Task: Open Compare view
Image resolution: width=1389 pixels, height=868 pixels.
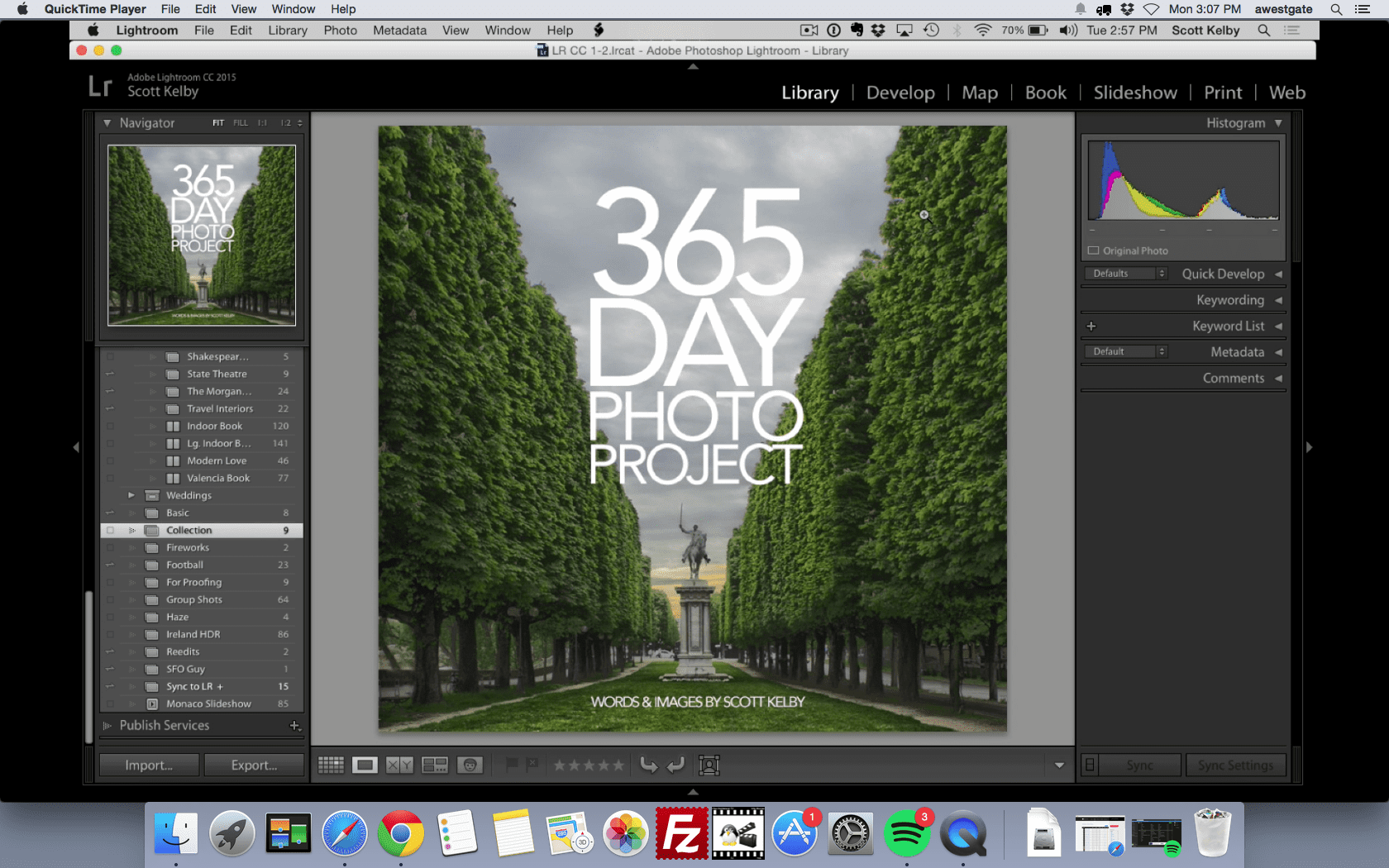Action: [x=398, y=765]
